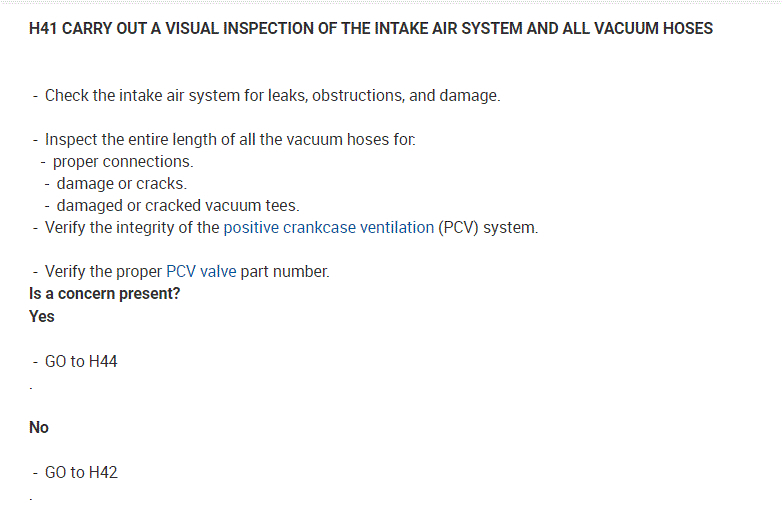Select the bold No answer label
The width and height of the screenshot is (782, 532).
click(x=39, y=427)
